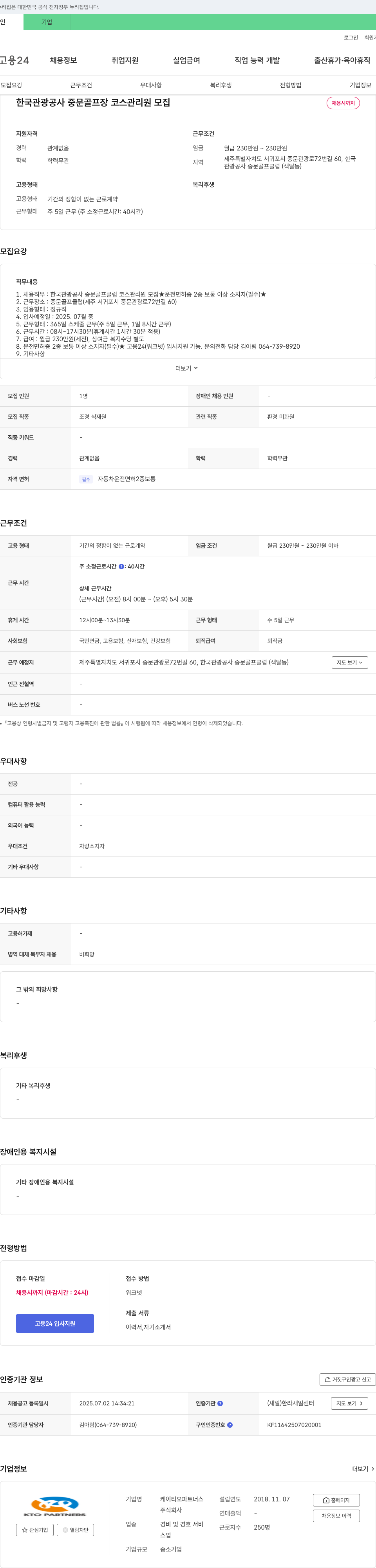Select 환경 미화원 related job text
Image resolution: width=376 pixels, height=1568 pixels.
(x=280, y=417)
